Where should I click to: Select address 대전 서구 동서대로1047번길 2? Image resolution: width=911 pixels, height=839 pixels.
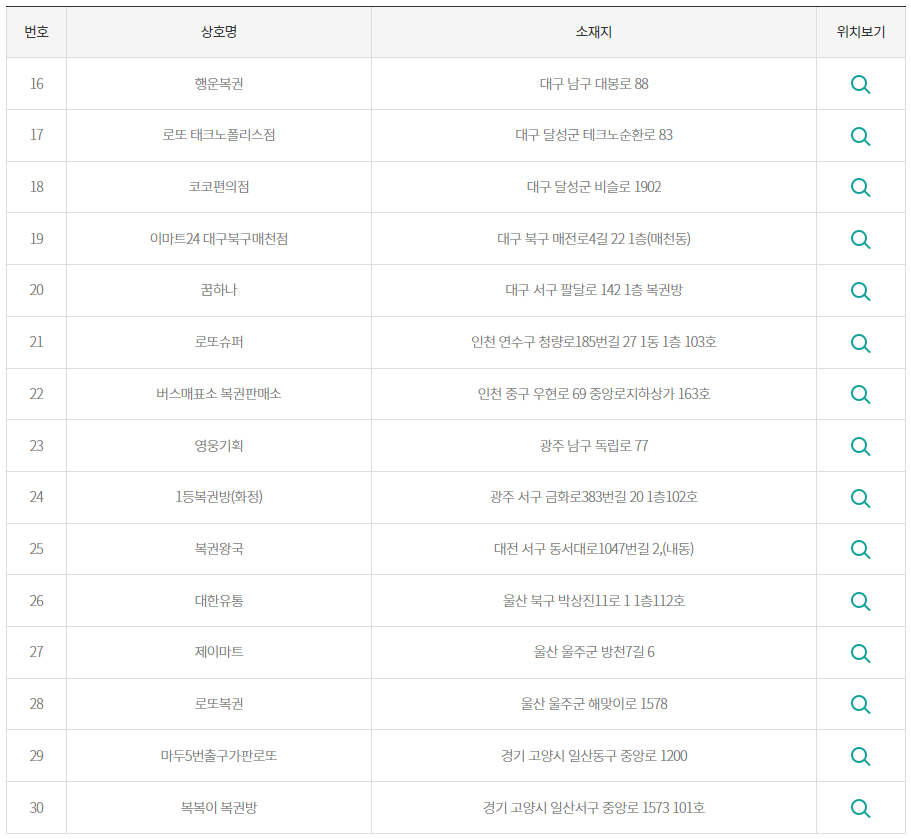[x=577, y=548]
